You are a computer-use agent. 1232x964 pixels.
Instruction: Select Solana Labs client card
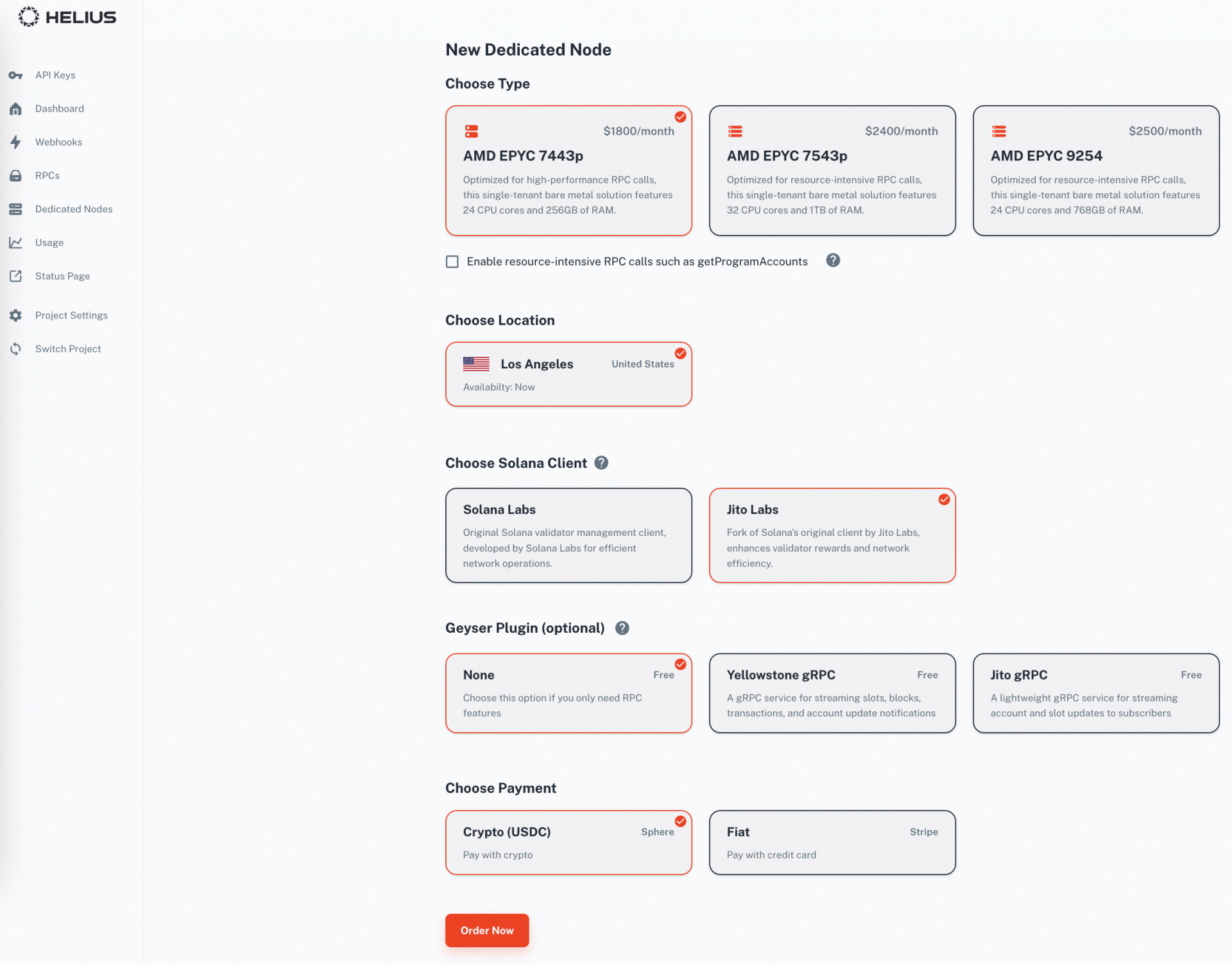[569, 535]
